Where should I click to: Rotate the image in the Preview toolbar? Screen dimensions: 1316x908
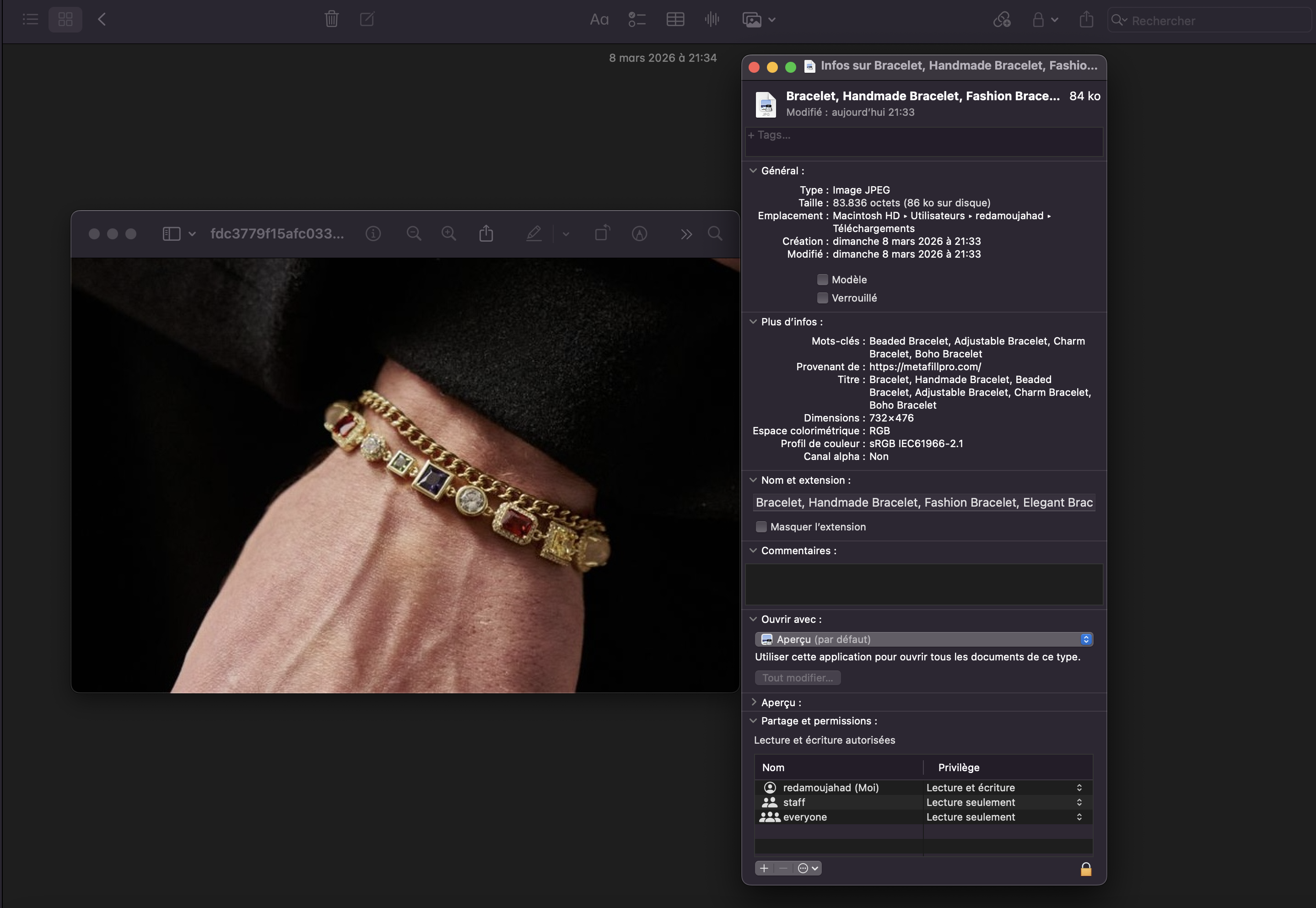point(602,233)
